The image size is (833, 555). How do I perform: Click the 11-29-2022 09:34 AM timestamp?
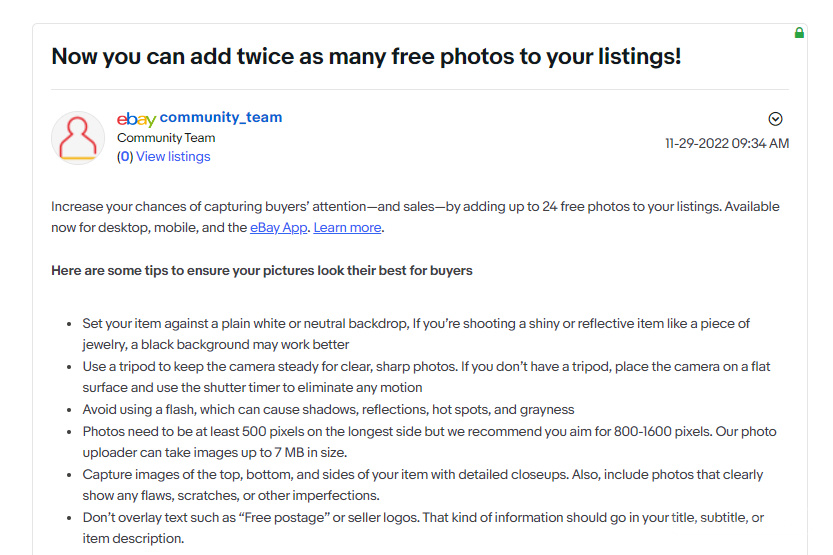(x=727, y=144)
